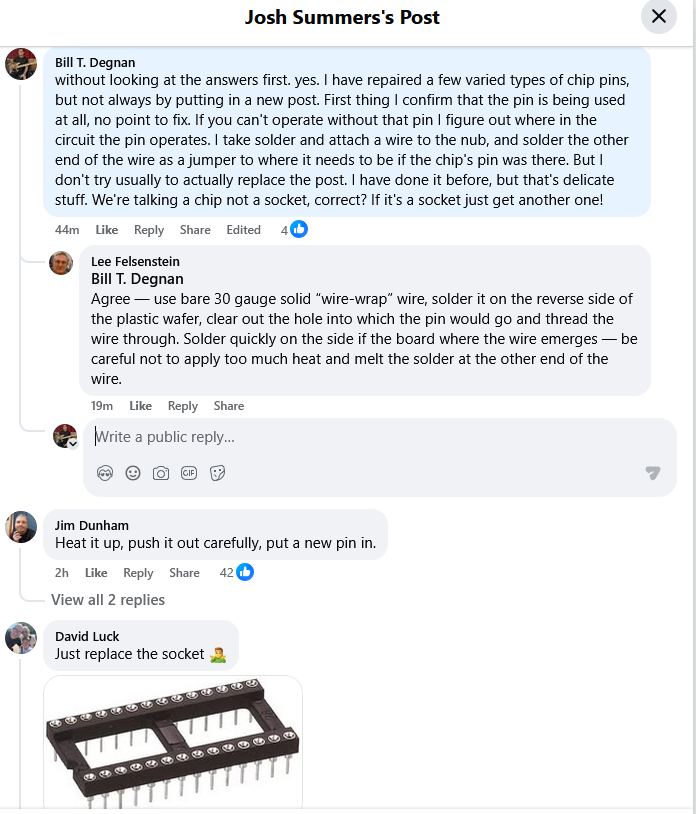Show edit history via Edited link
The image size is (696, 814).
click(x=243, y=230)
